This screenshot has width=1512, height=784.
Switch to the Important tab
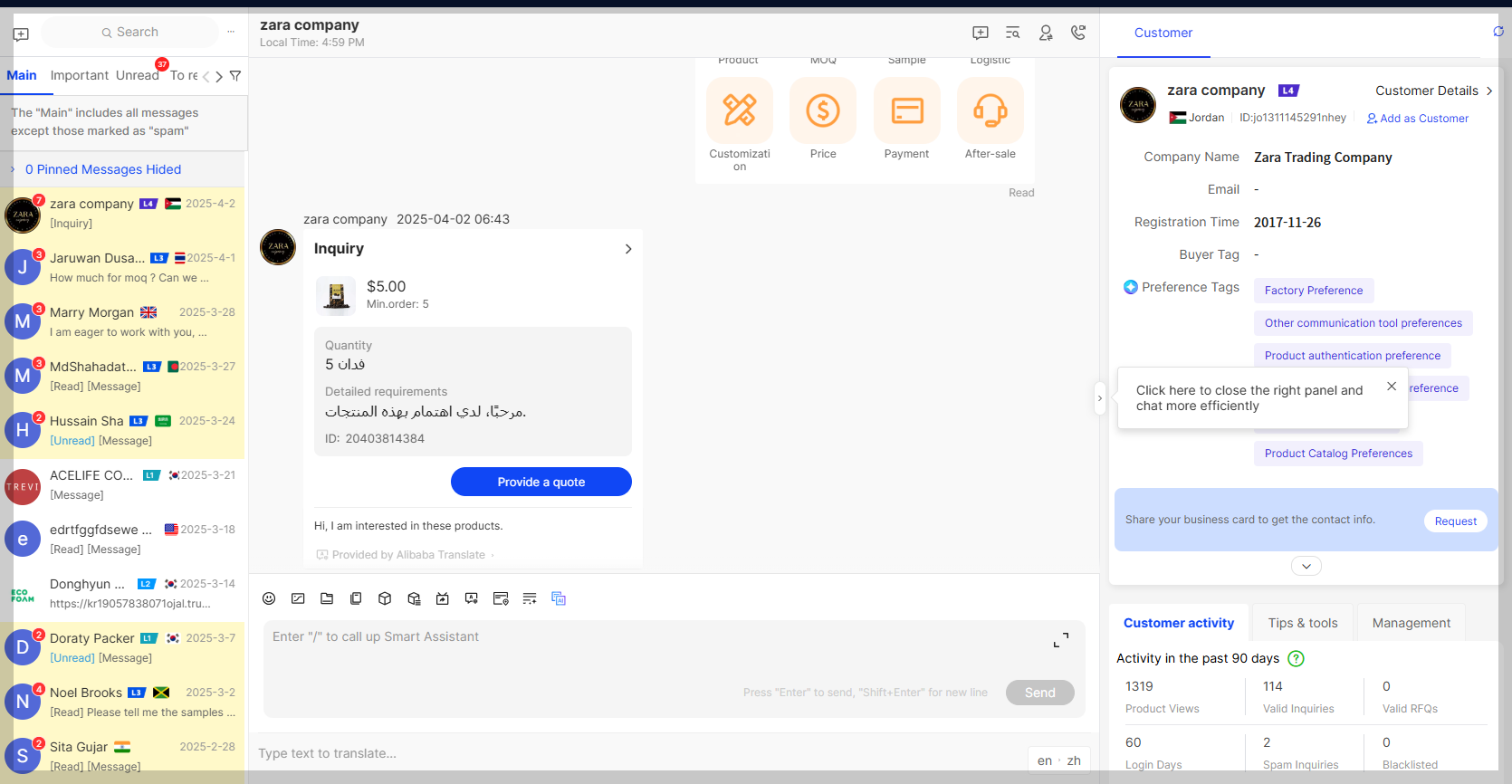(80, 75)
